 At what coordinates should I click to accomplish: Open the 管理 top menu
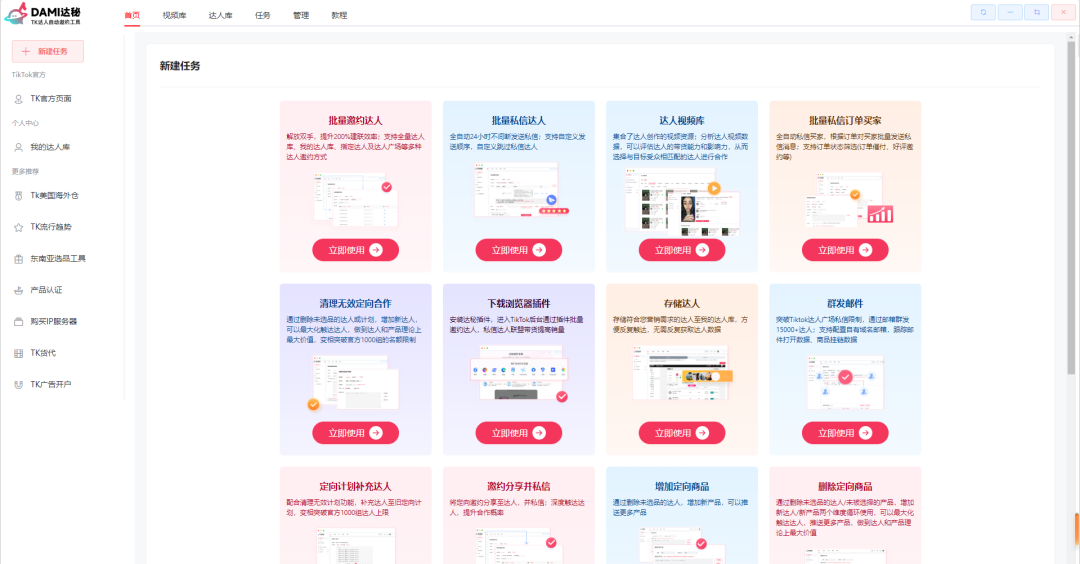click(x=301, y=16)
